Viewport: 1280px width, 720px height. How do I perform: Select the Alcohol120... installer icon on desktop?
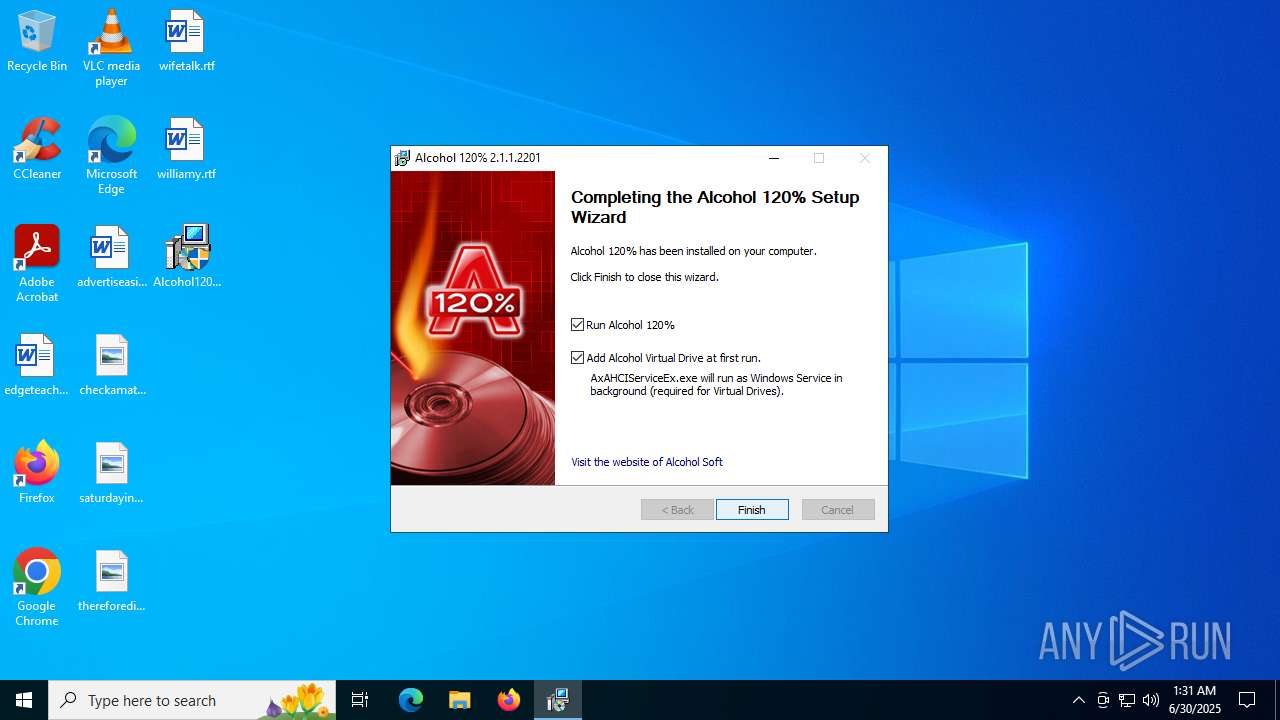186,257
